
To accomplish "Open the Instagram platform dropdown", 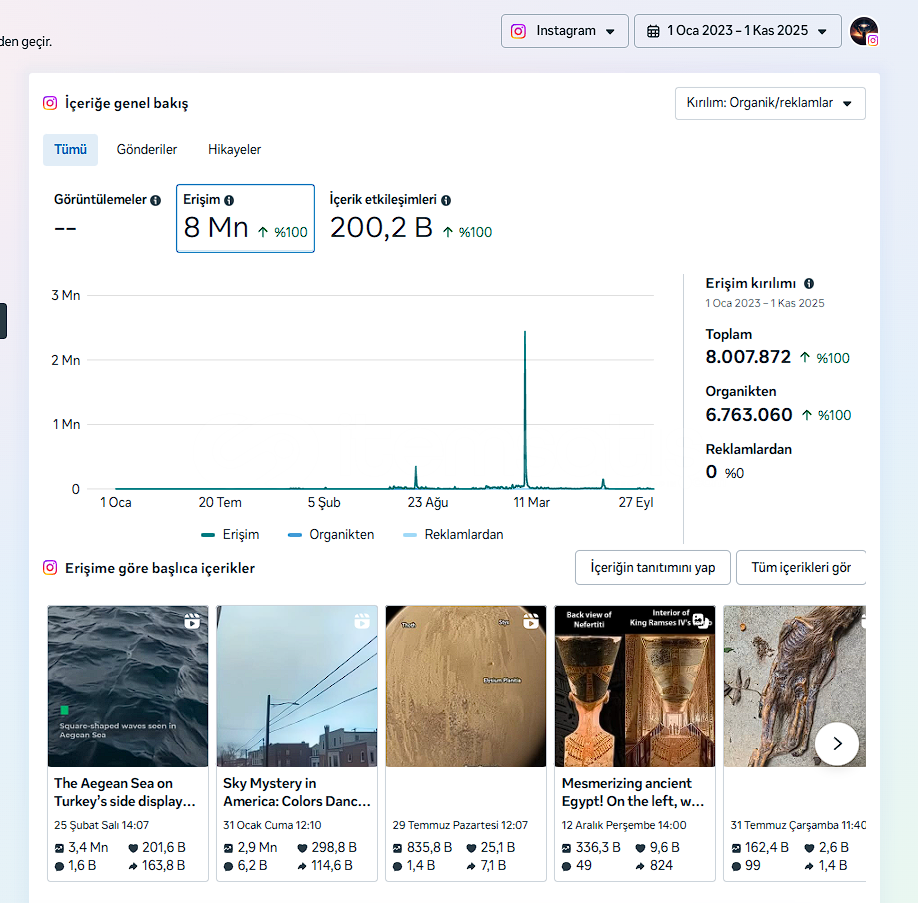I will tap(565, 31).
